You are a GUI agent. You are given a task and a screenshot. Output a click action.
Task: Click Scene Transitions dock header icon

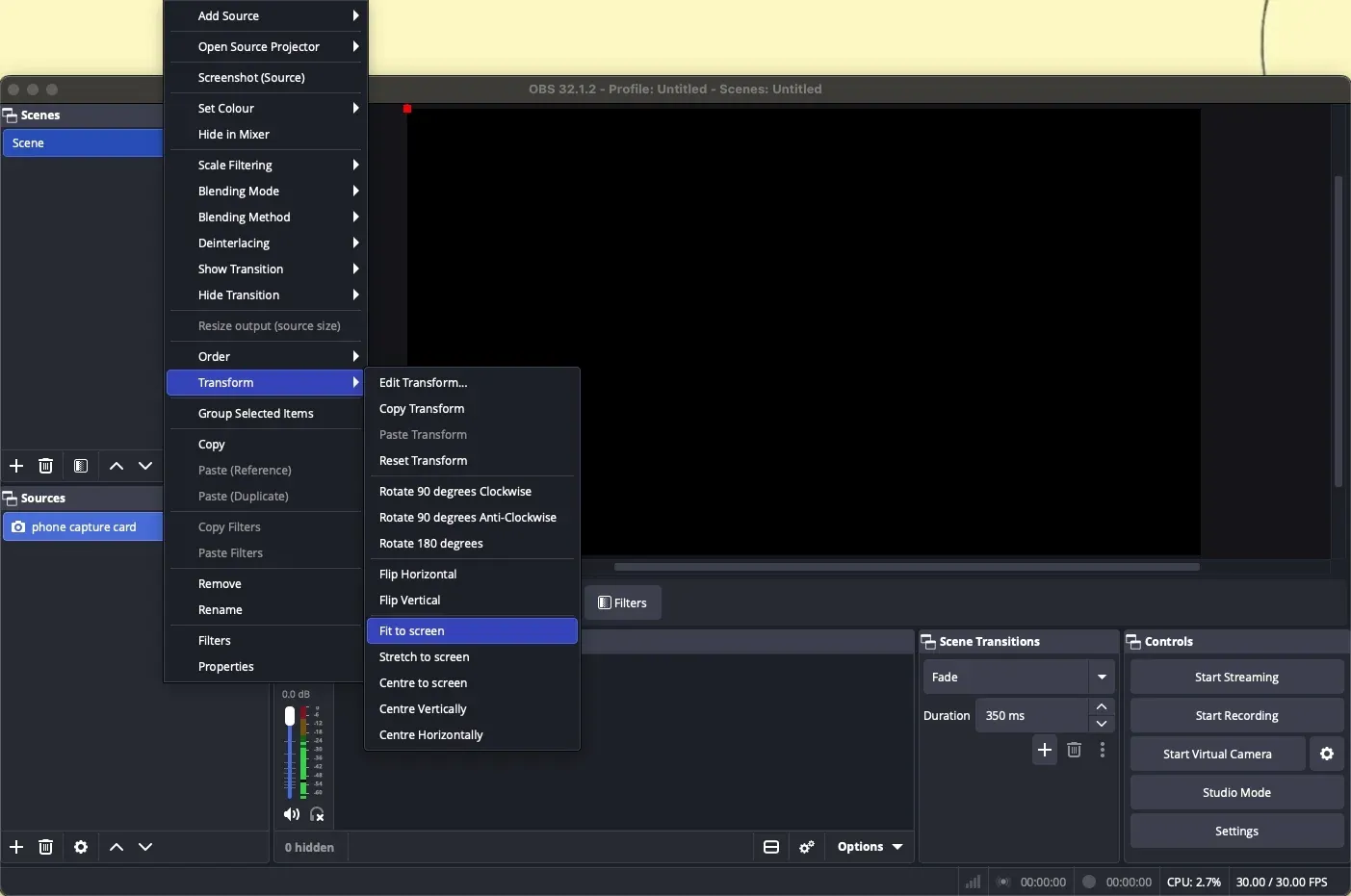929,642
